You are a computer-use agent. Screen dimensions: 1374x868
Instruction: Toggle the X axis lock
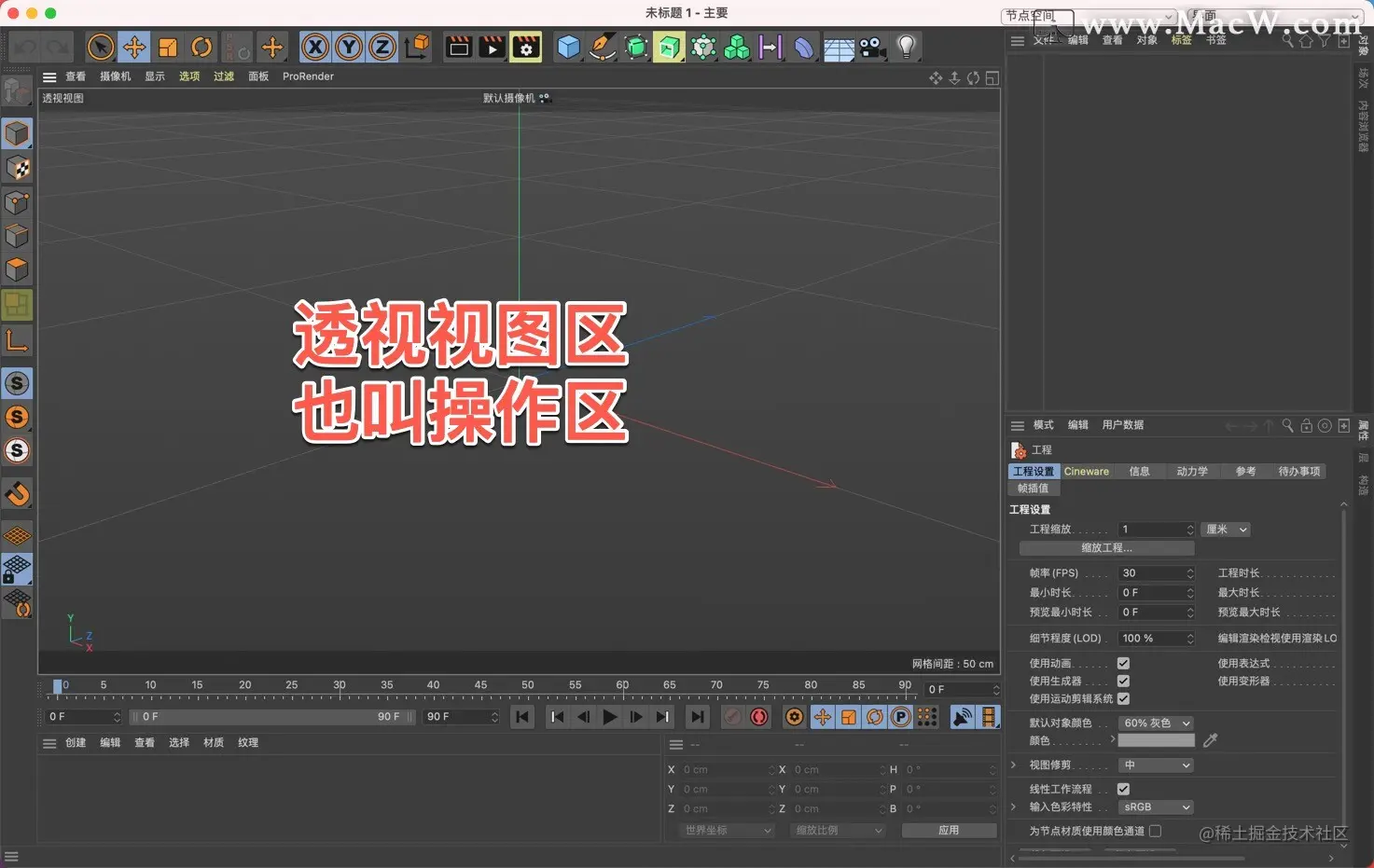point(315,47)
